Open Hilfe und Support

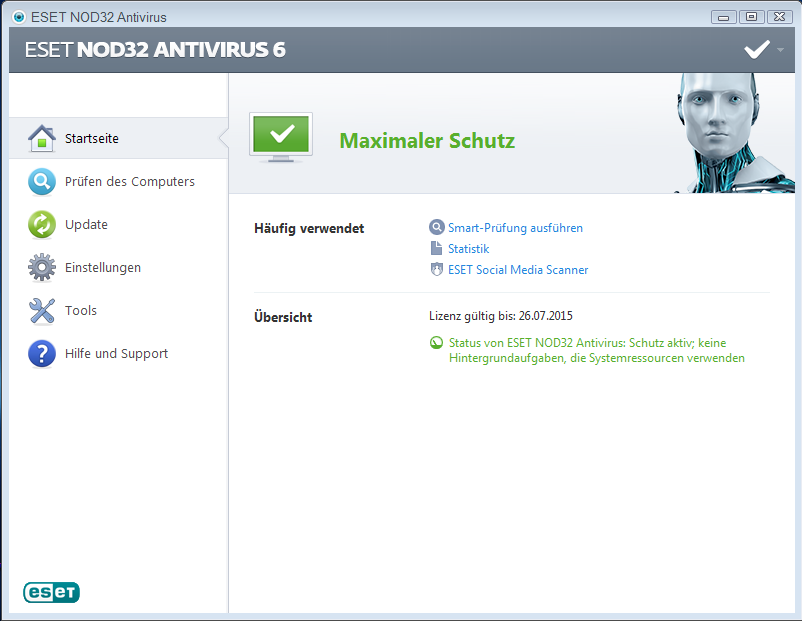click(119, 353)
